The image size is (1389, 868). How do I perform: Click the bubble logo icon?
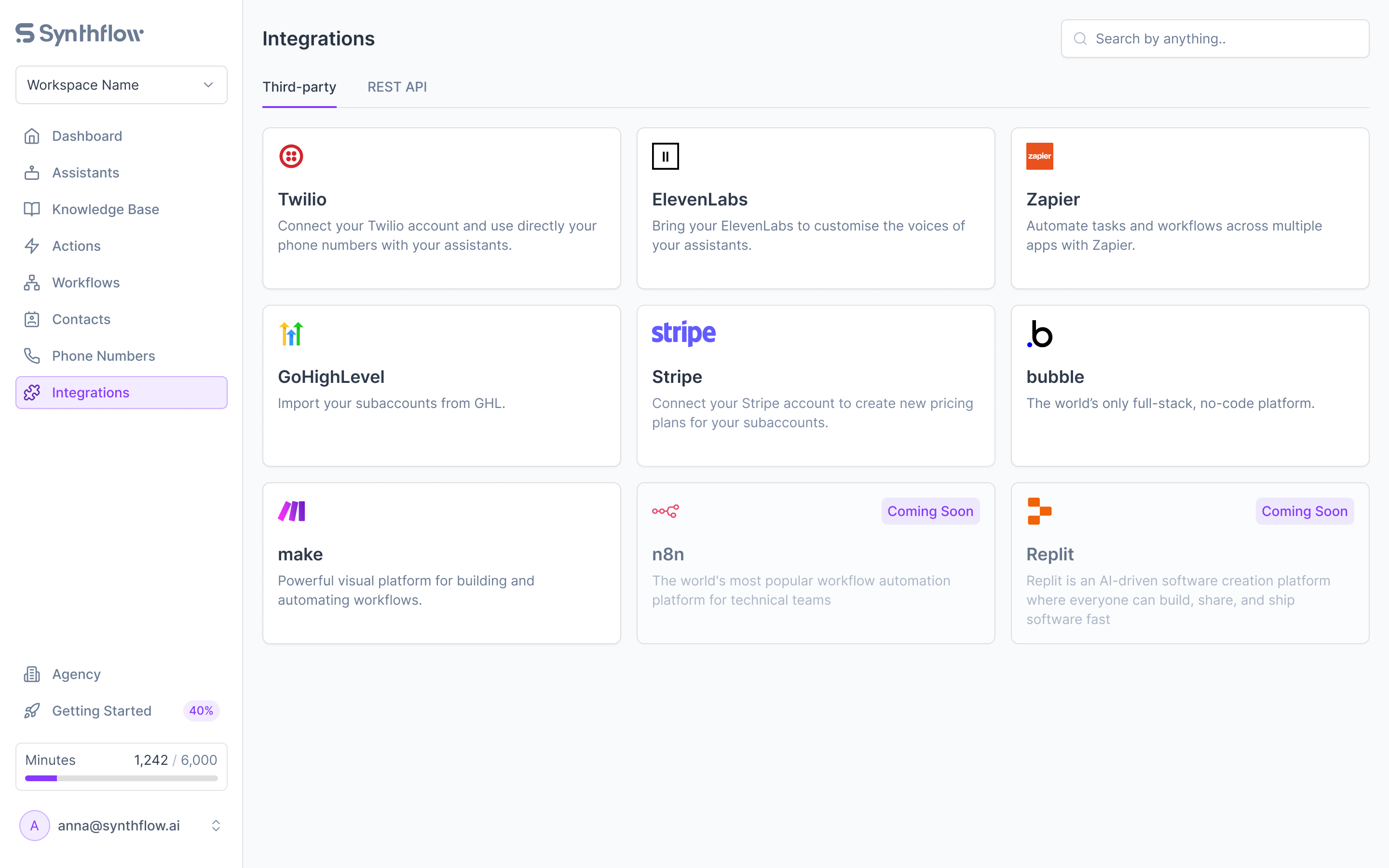[x=1039, y=334]
